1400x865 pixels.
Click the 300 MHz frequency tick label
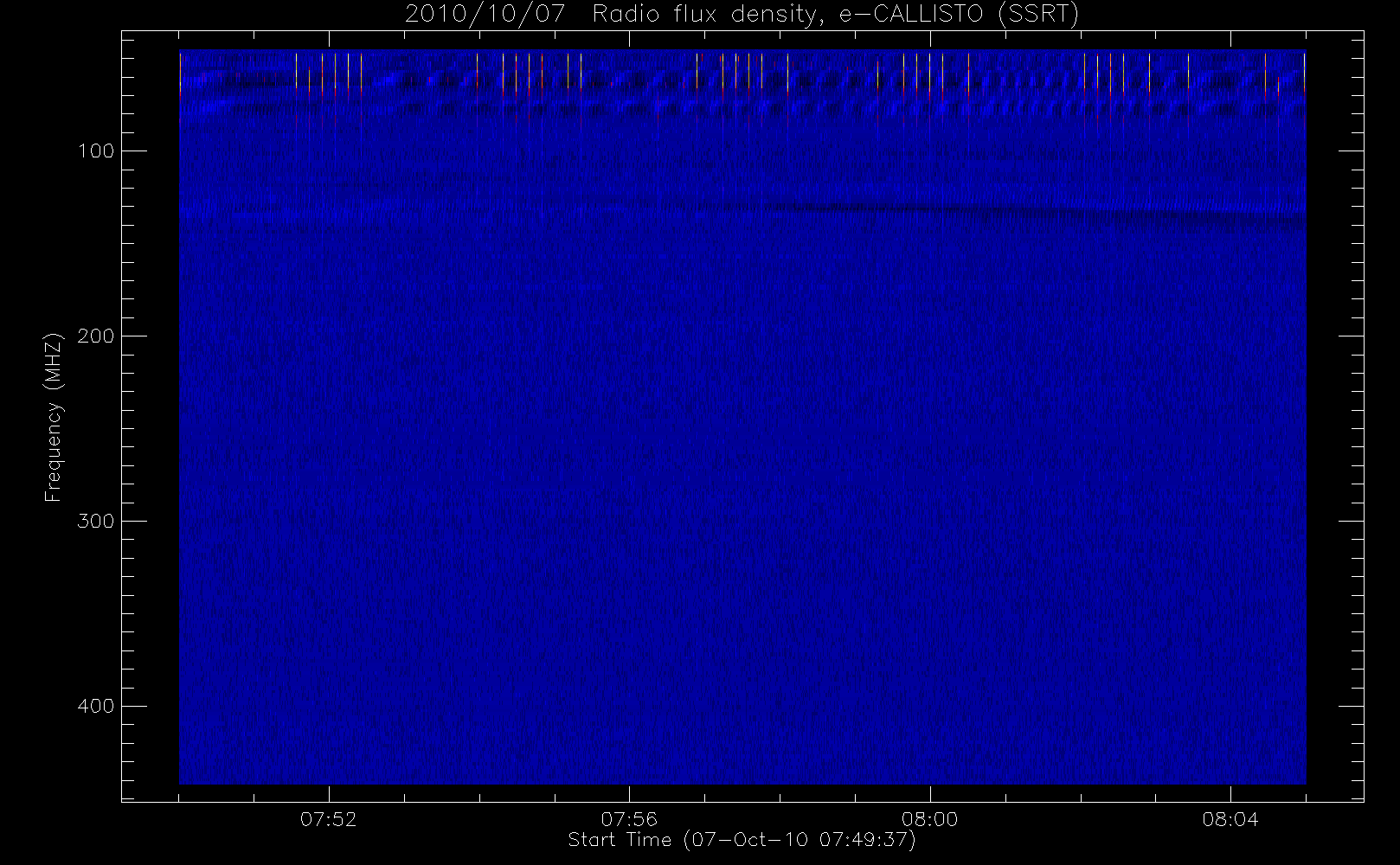click(95, 522)
